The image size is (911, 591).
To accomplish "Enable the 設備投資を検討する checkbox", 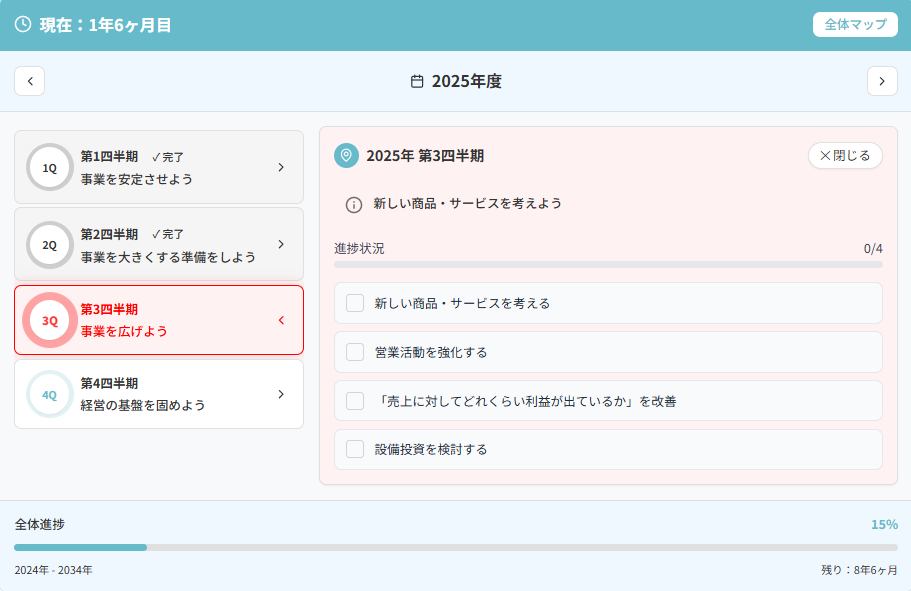I will pos(355,449).
